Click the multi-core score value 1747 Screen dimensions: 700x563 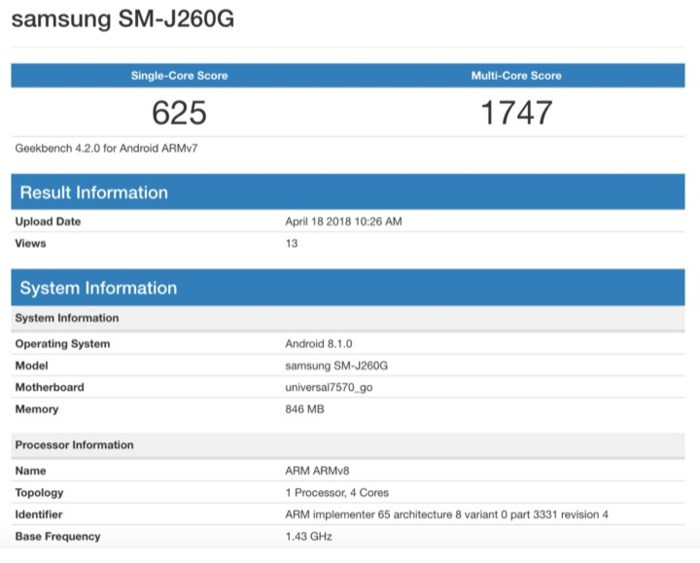pos(516,113)
